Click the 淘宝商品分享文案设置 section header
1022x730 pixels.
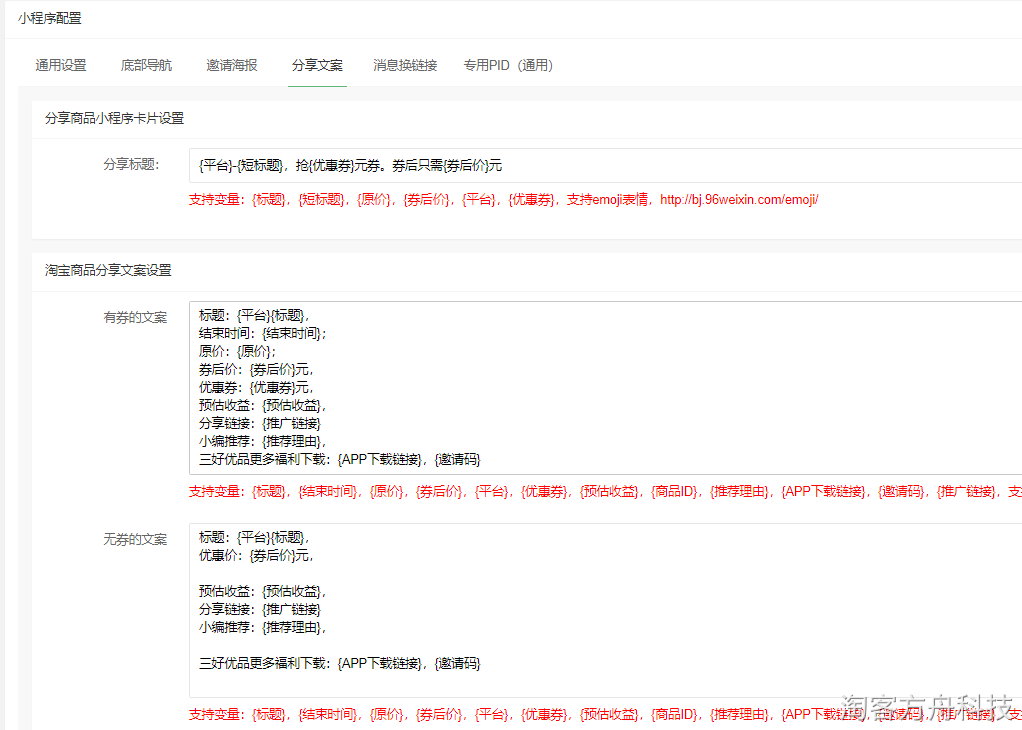[108, 270]
